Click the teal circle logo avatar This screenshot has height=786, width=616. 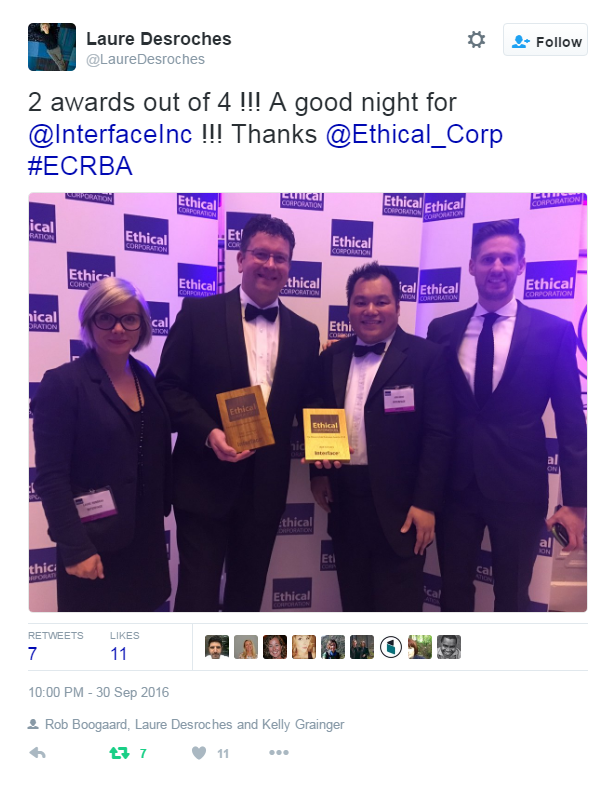[x=391, y=647]
